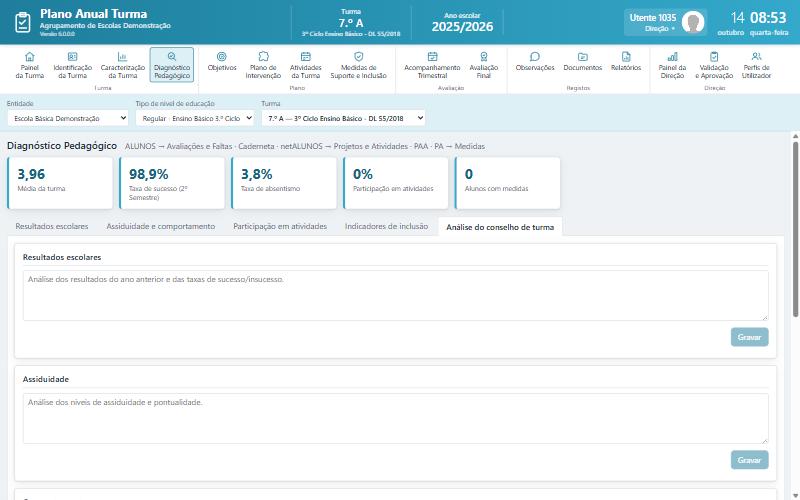Click Gravar under Assiduidade

point(749,460)
